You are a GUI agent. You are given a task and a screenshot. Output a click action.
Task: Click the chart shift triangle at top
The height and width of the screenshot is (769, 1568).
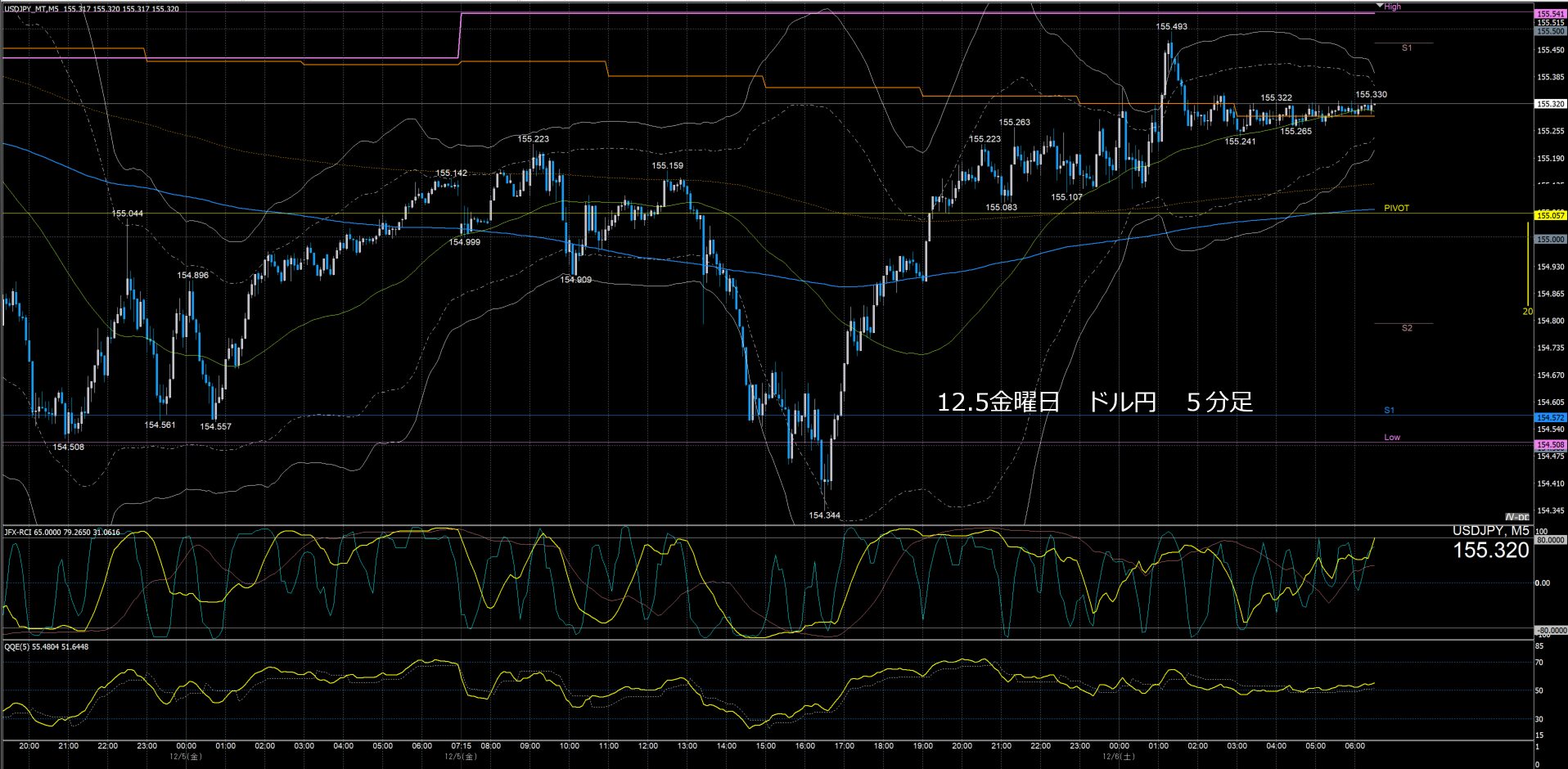pyautogui.click(x=1379, y=5)
